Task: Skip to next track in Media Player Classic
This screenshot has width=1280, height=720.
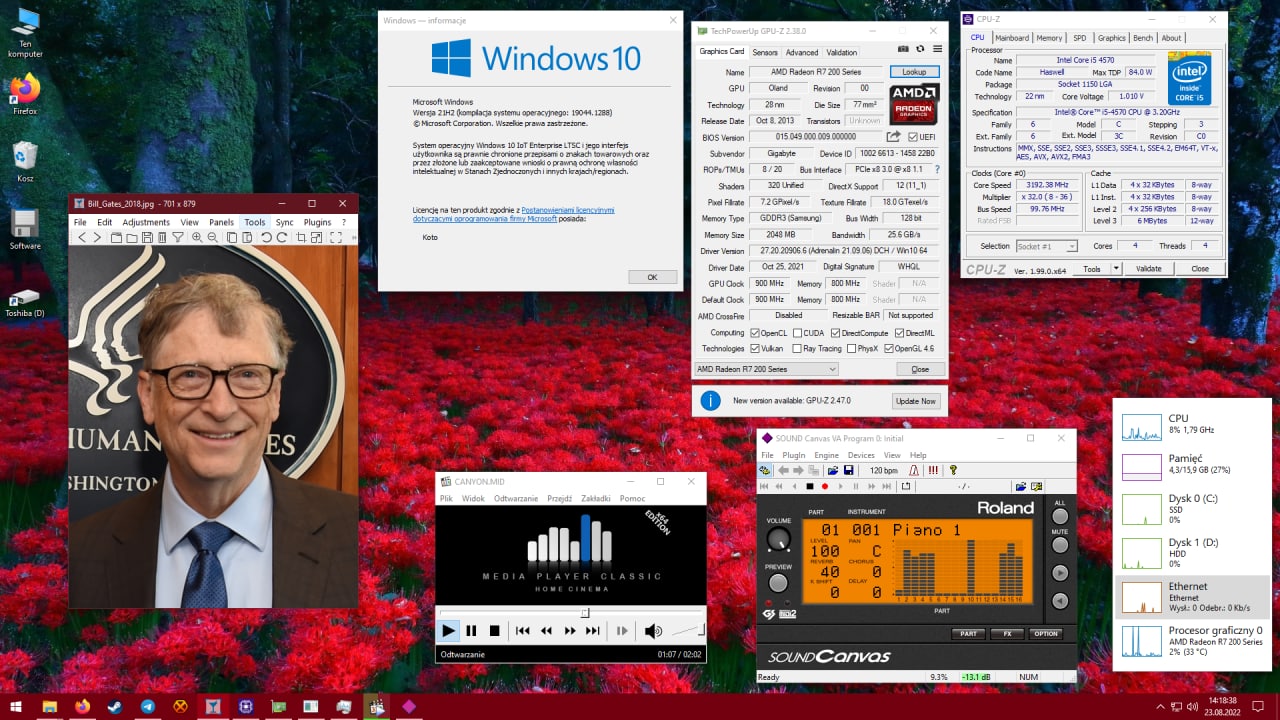Action: [x=593, y=630]
